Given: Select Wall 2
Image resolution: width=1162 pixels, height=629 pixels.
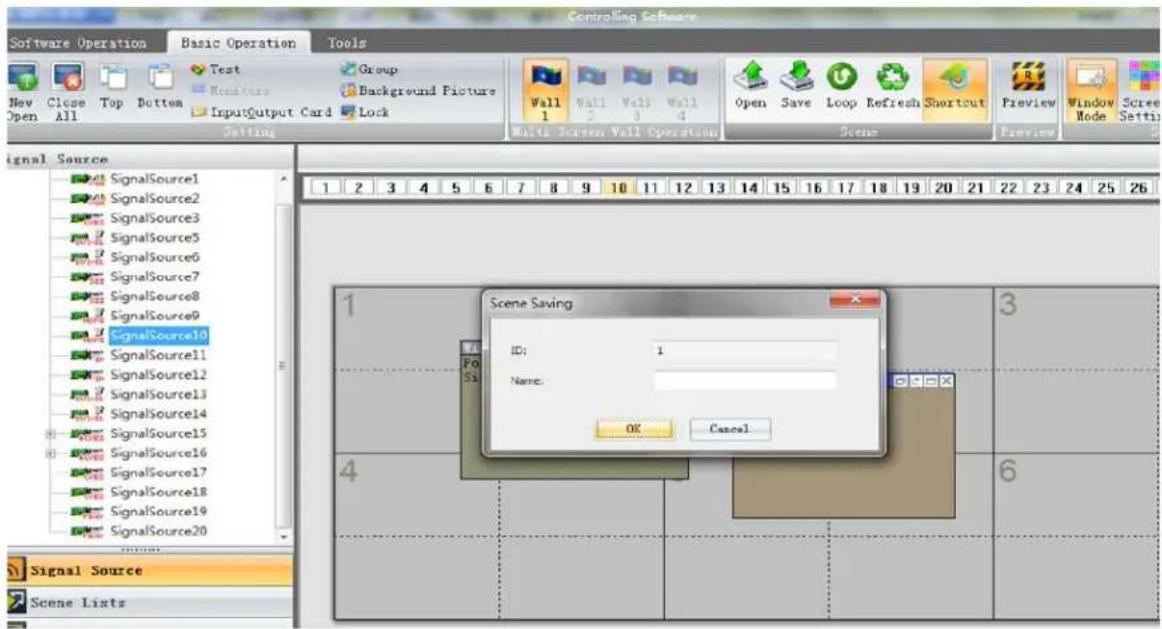Looking at the screenshot, I should point(591,90).
